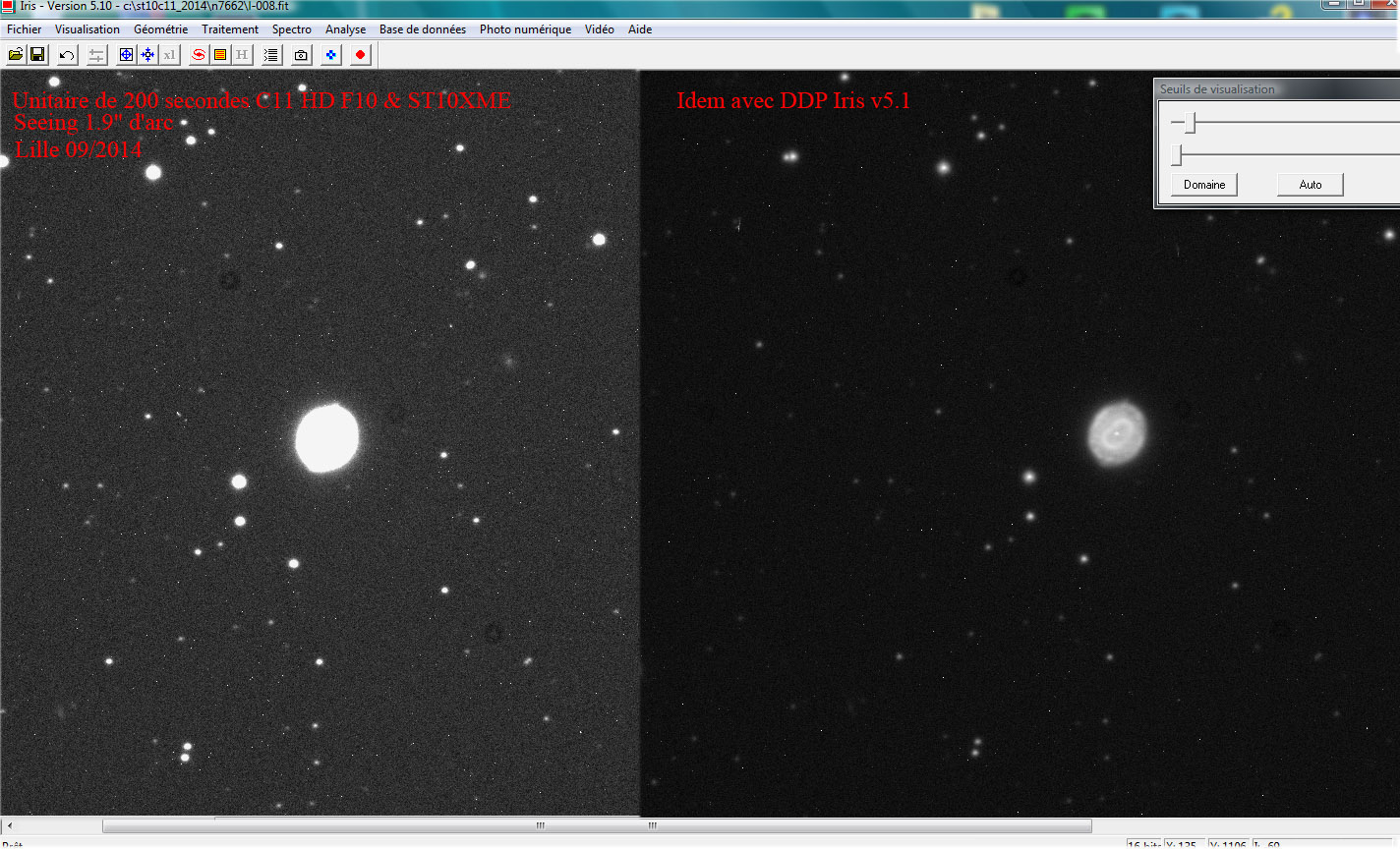Click the blue four-dot cross toolbar icon

point(330,55)
